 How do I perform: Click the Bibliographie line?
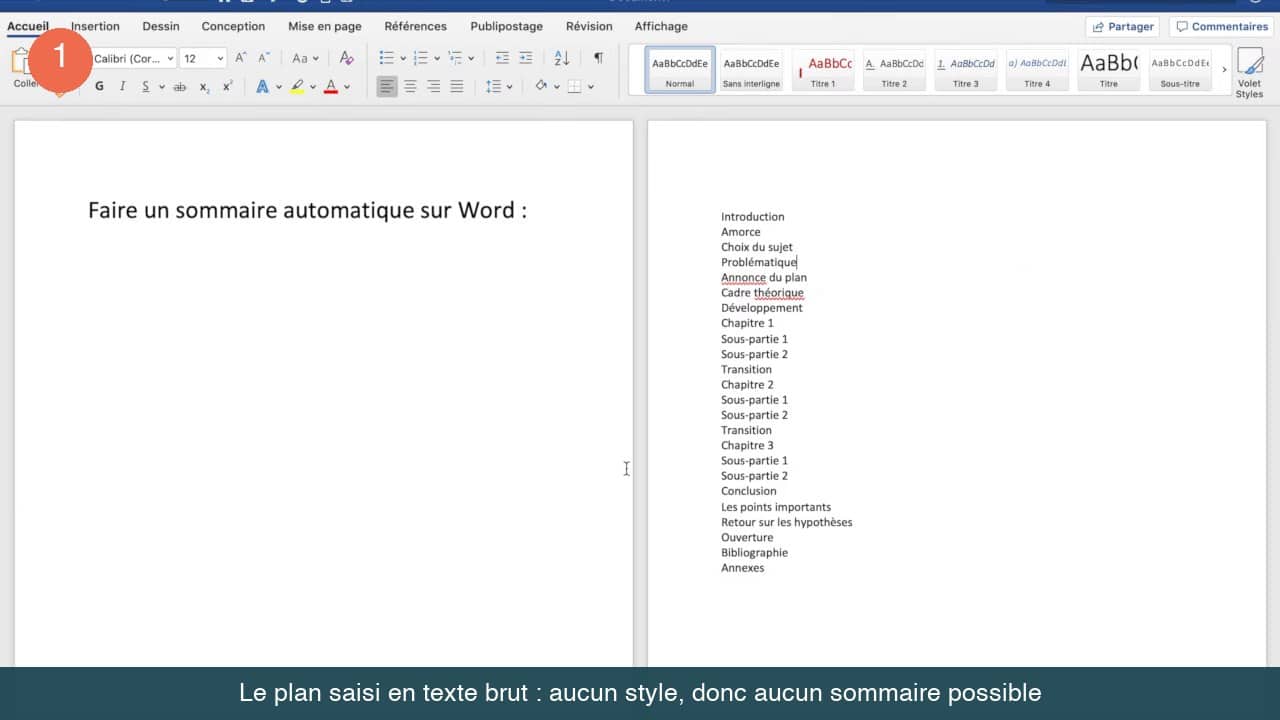pyautogui.click(x=754, y=552)
